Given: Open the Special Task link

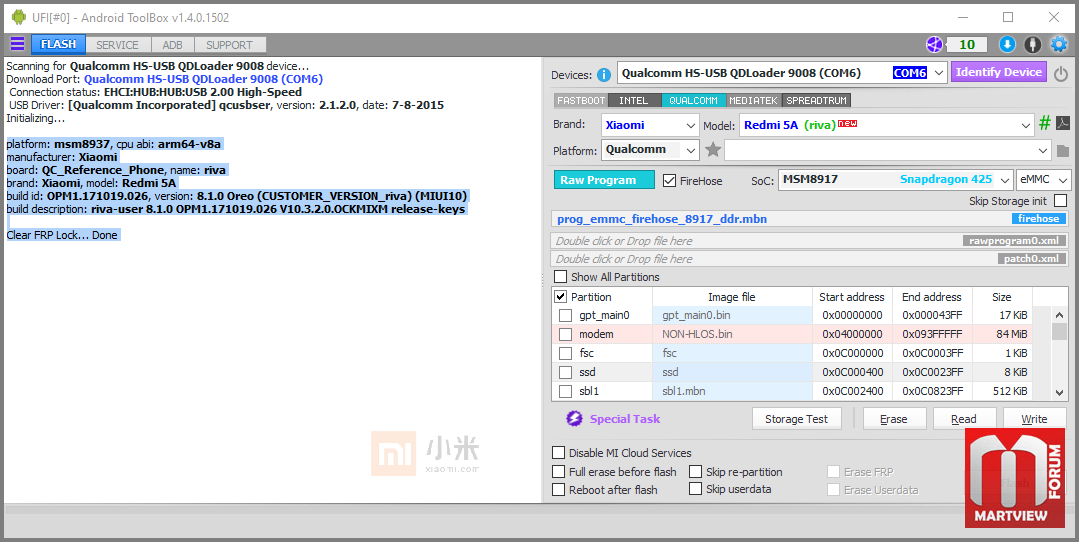Looking at the screenshot, I should 625,419.
